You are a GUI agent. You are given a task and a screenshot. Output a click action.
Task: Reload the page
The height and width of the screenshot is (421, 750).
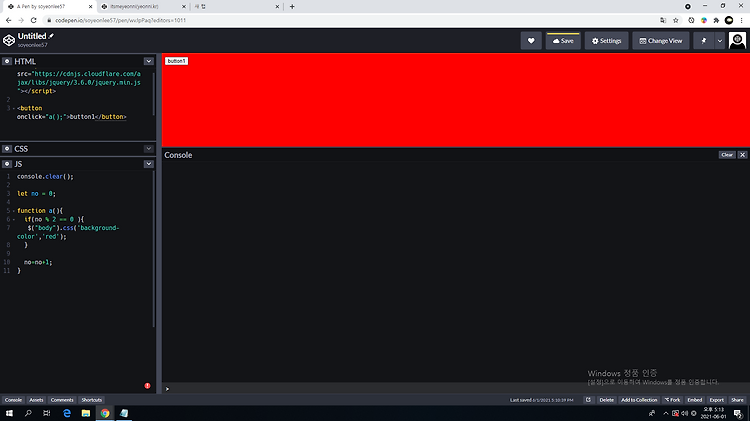(33, 20)
